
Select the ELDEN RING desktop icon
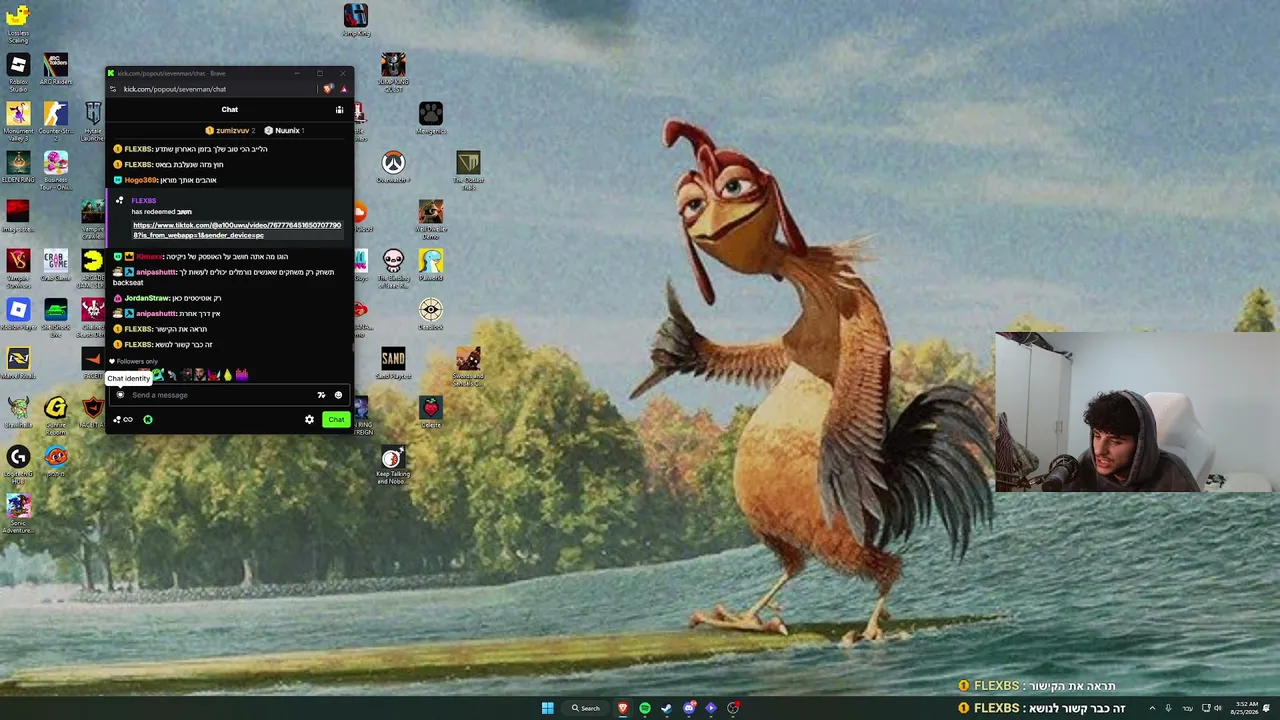pyautogui.click(x=18, y=168)
